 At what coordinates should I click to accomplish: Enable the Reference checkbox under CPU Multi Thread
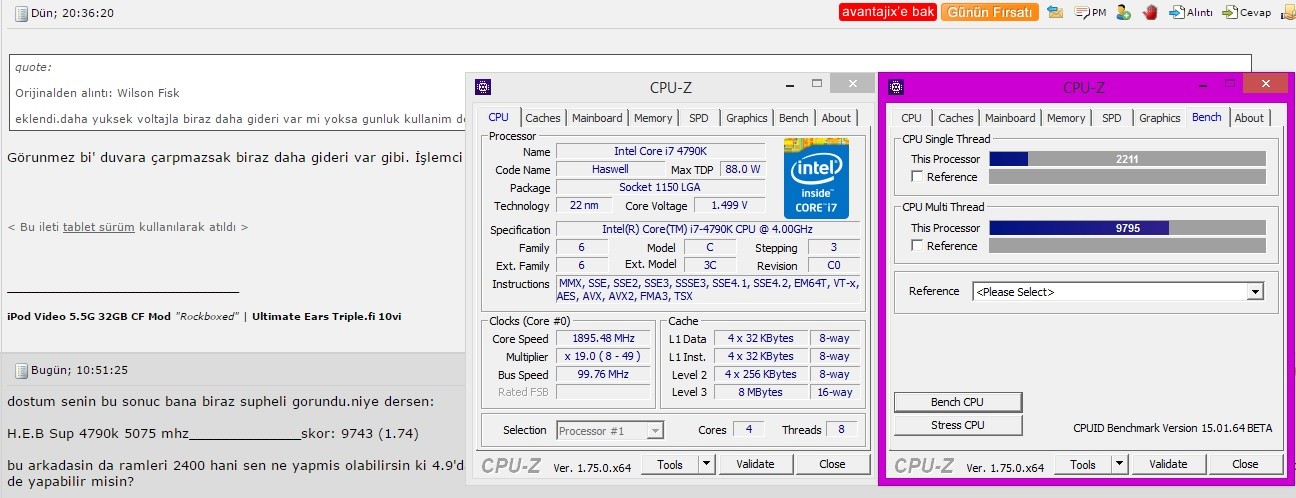917,246
